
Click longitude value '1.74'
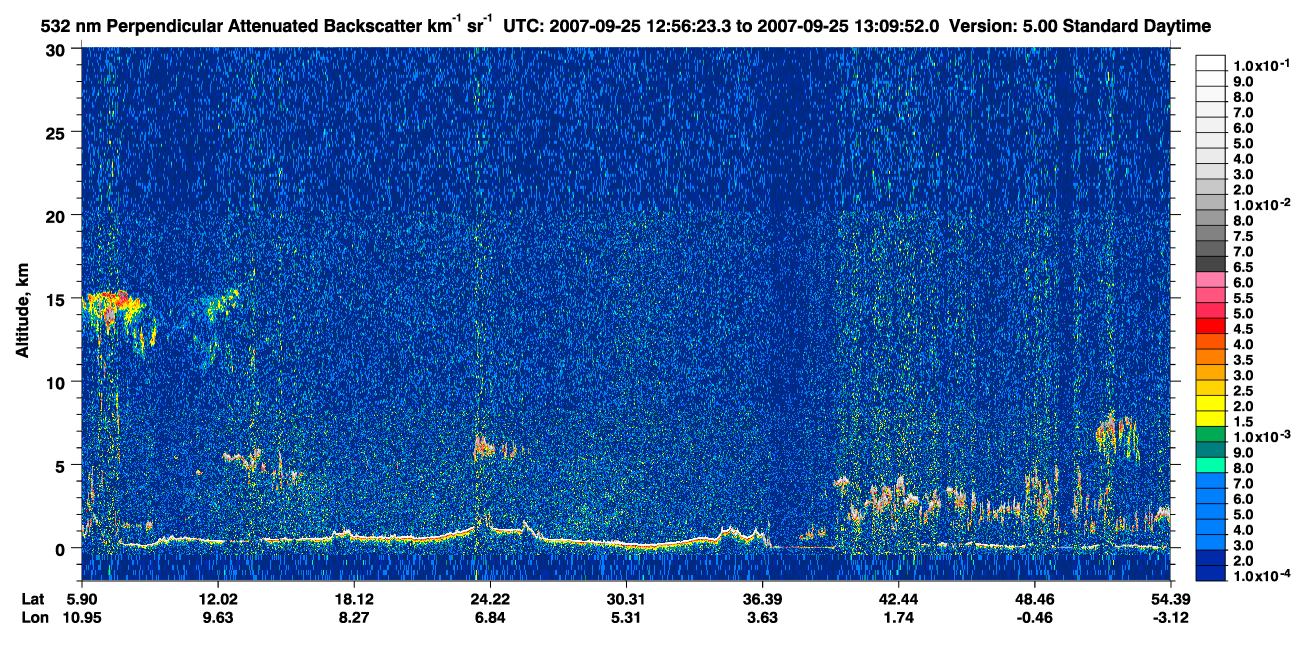pos(898,618)
